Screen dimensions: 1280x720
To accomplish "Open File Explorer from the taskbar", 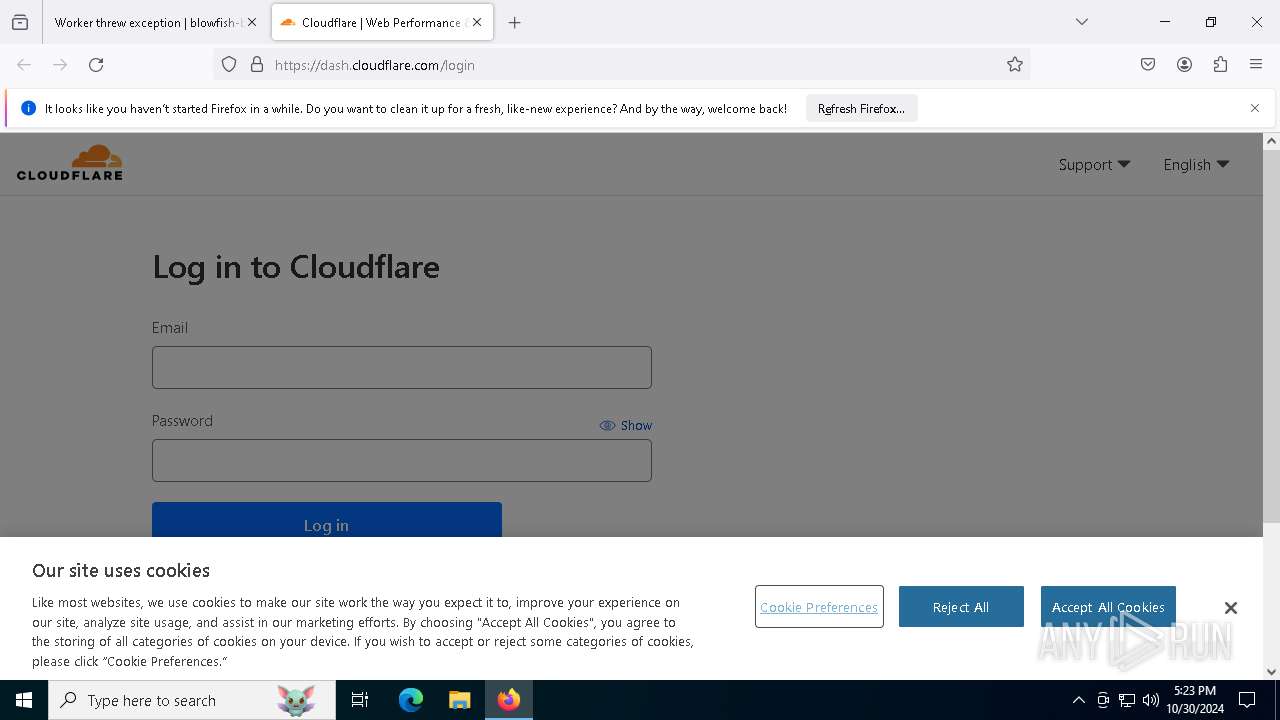I will point(459,700).
